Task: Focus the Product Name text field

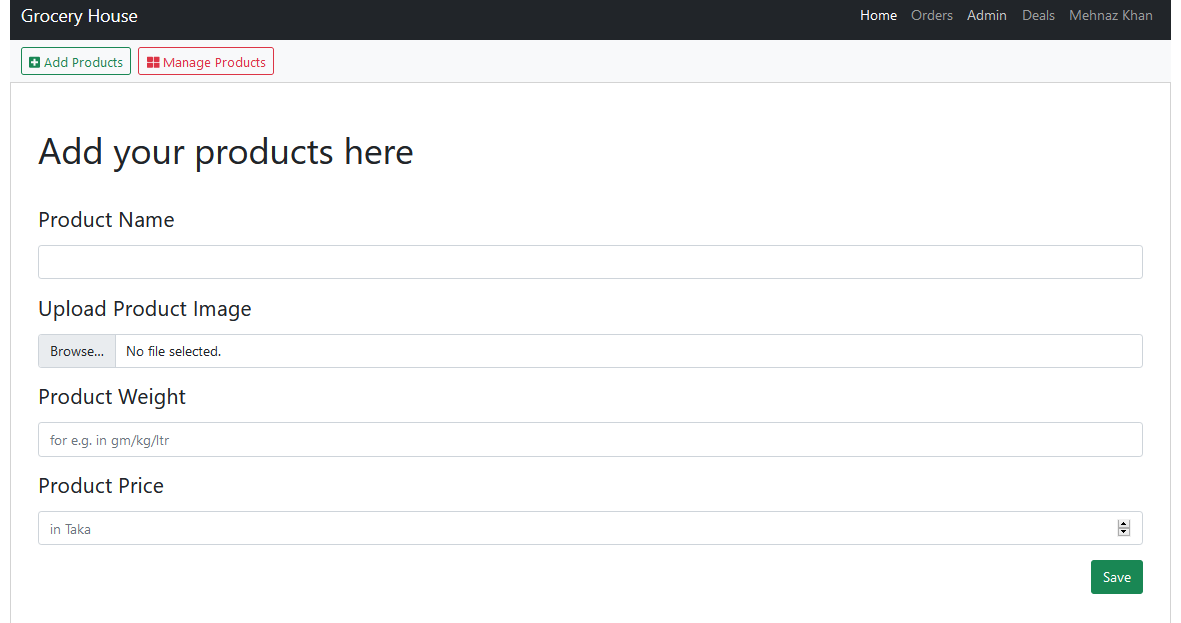Action: [590, 262]
